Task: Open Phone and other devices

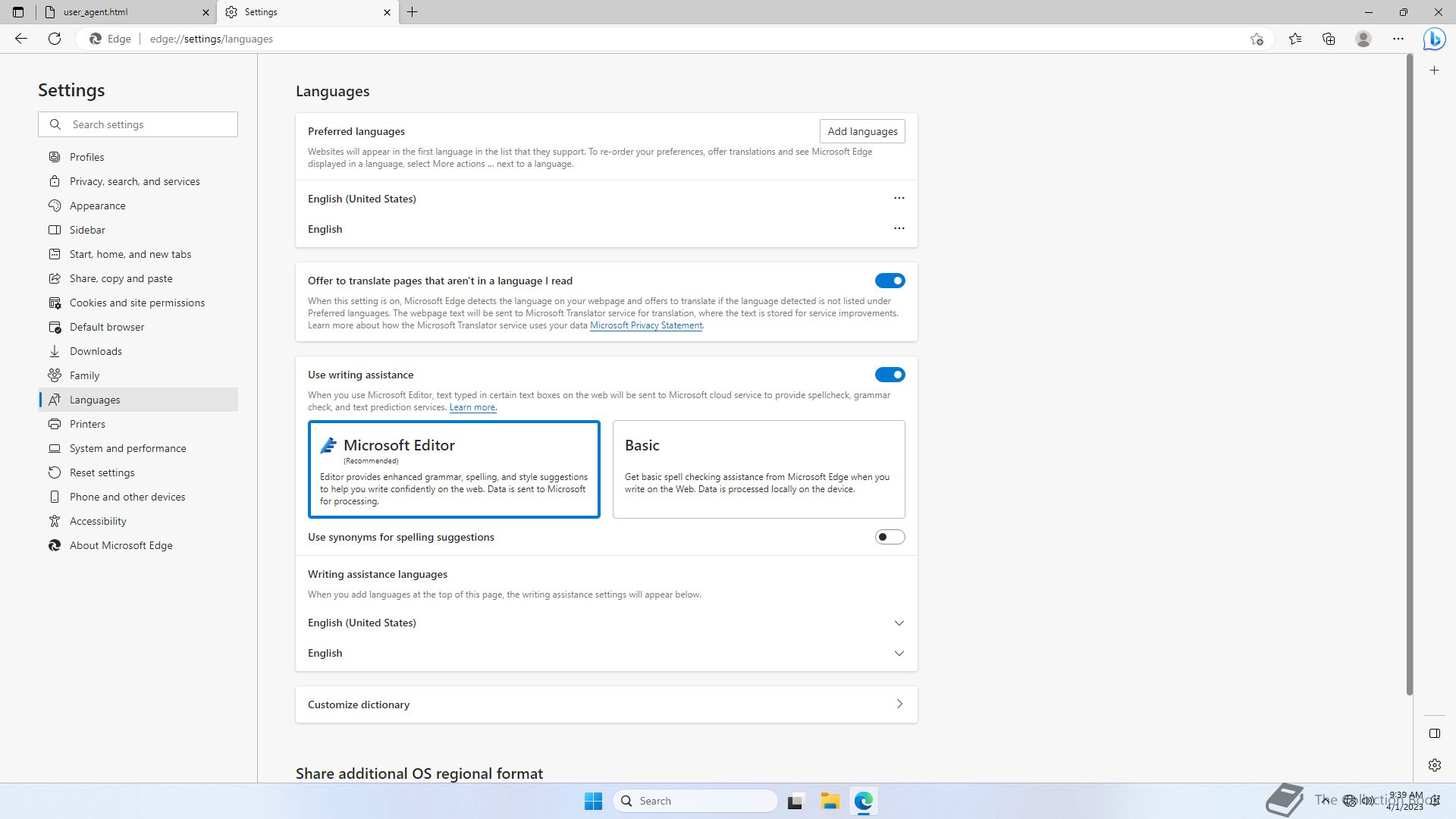Action: 138,497
